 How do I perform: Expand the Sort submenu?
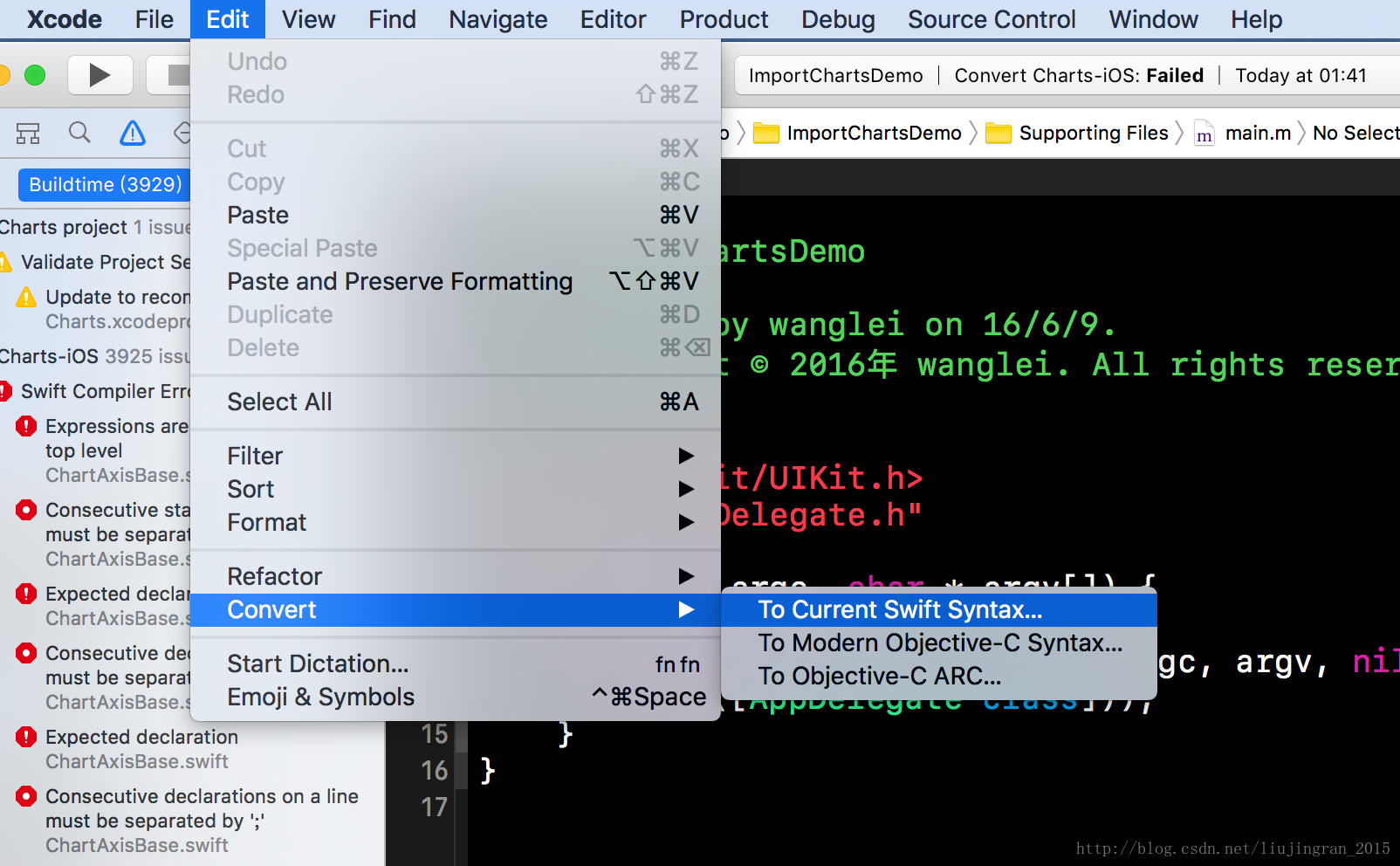pos(456,489)
